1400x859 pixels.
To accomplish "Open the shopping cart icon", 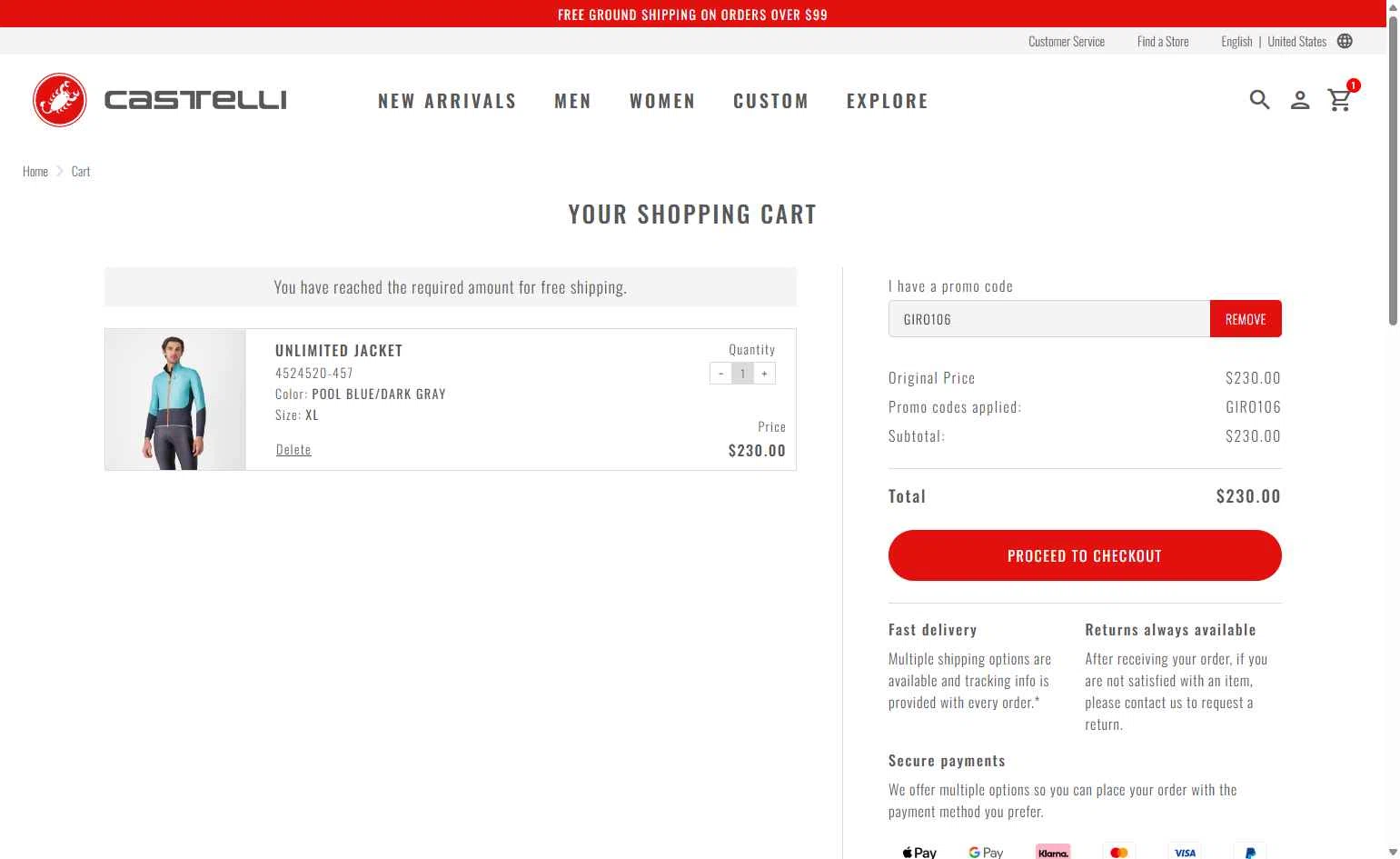I will pos(1339,100).
